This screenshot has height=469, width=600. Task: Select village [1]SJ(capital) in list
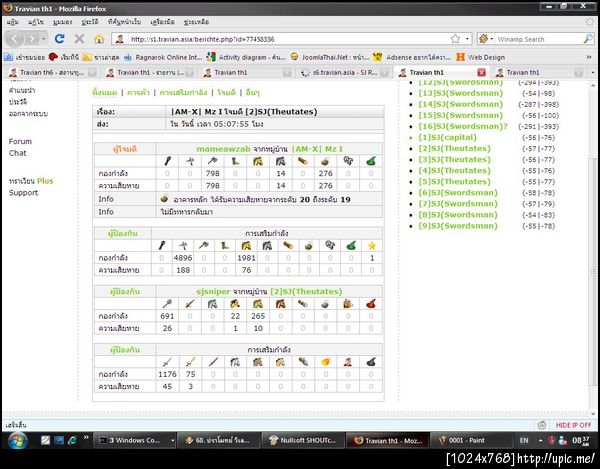coord(447,137)
